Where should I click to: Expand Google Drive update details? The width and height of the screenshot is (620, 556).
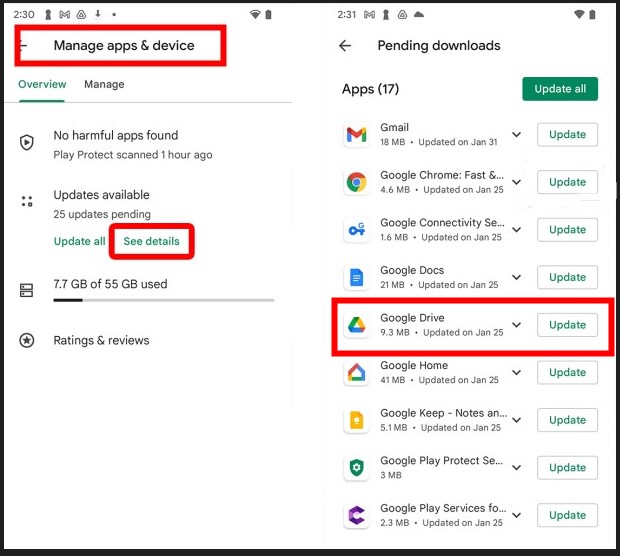[x=516, y=325]
